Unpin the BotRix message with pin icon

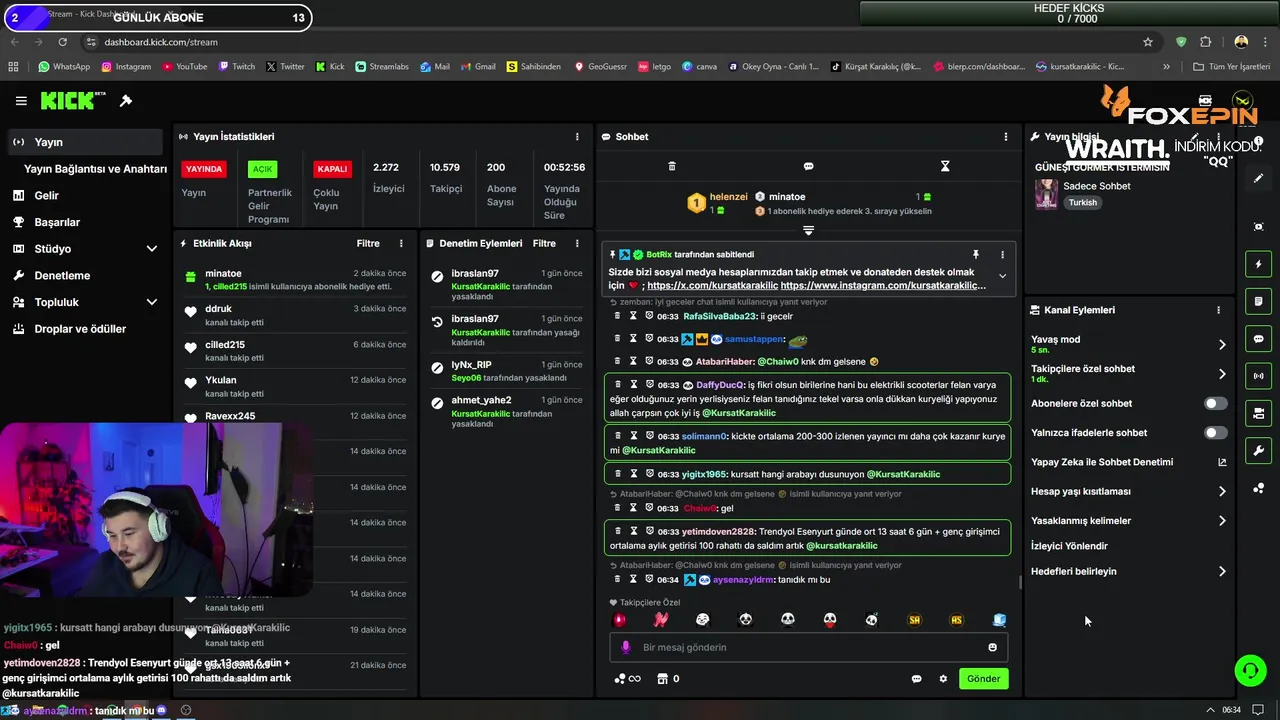coord(976,255)
